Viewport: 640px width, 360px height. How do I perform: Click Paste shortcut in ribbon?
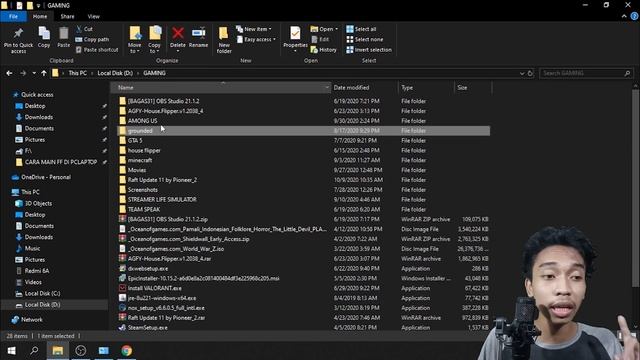pyautogui.click(x=97, y=50)
